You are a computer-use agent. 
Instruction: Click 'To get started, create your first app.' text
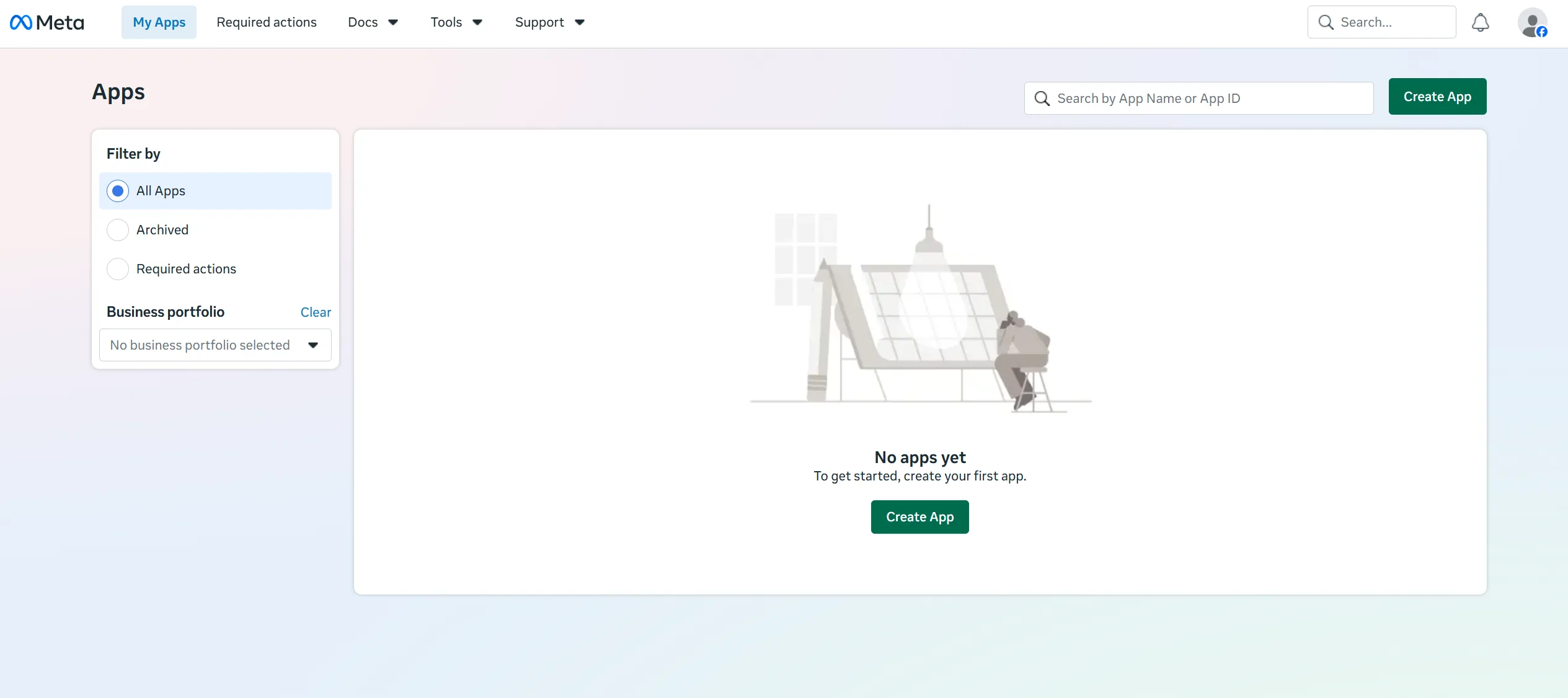(x=919, y=476)
